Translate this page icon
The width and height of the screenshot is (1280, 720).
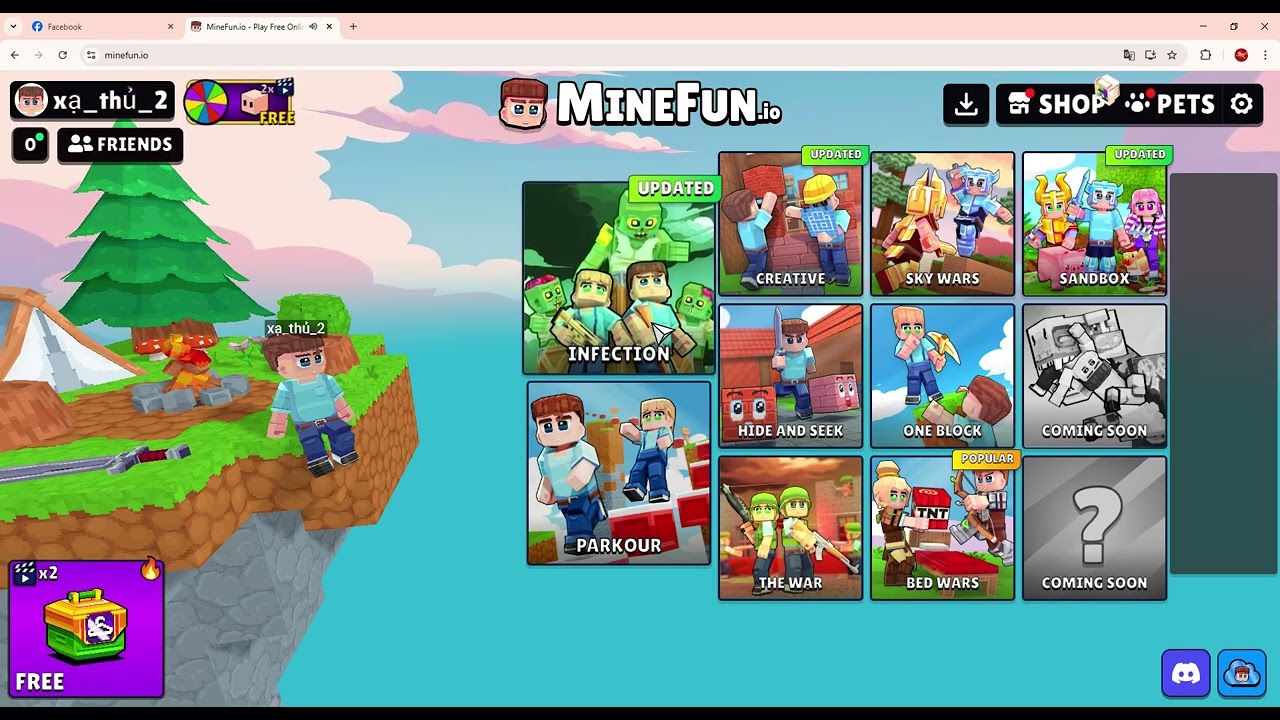[1129, 55]
